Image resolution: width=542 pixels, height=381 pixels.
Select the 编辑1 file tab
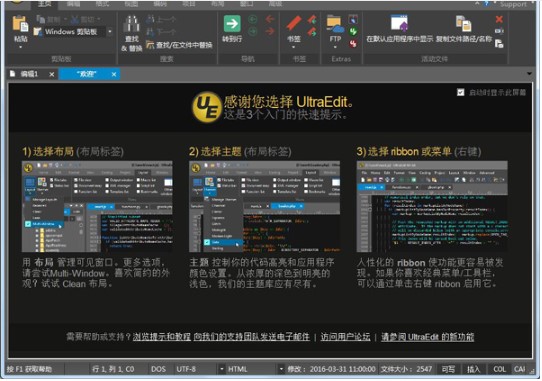tap(29, 74)
